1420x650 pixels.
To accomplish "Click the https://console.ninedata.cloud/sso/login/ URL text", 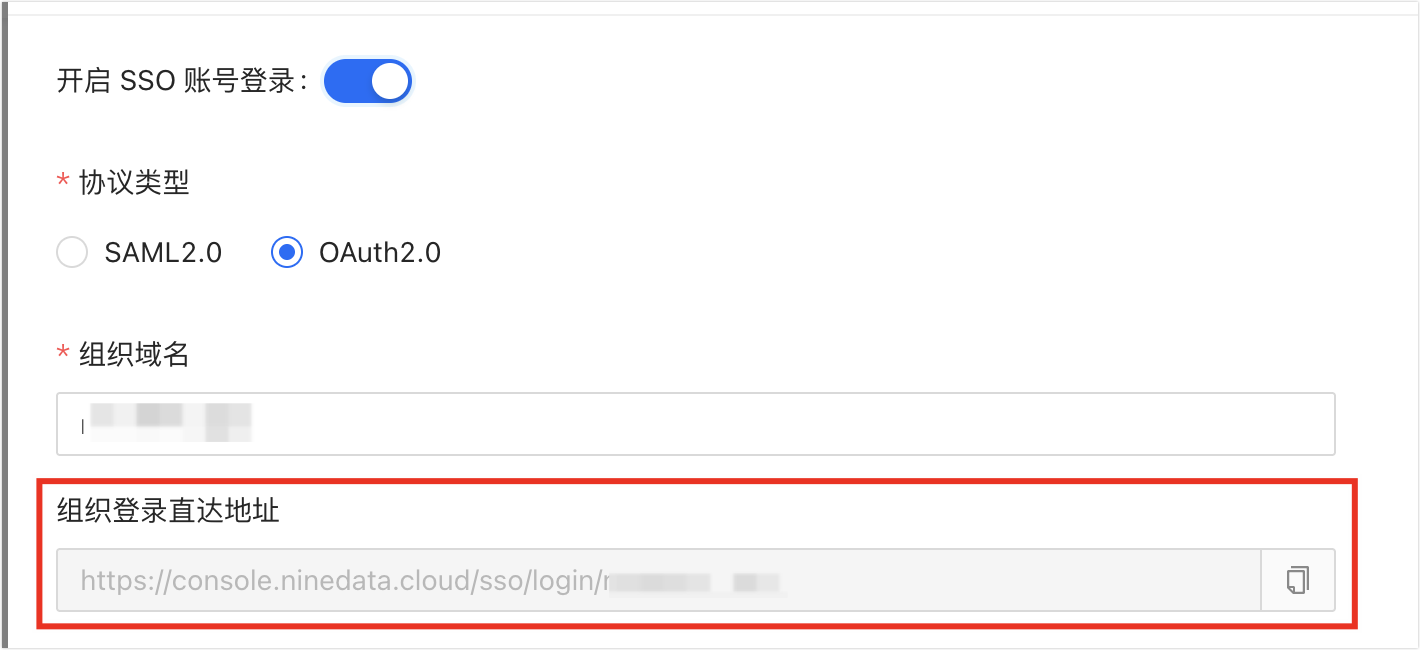I will [340, 580].
